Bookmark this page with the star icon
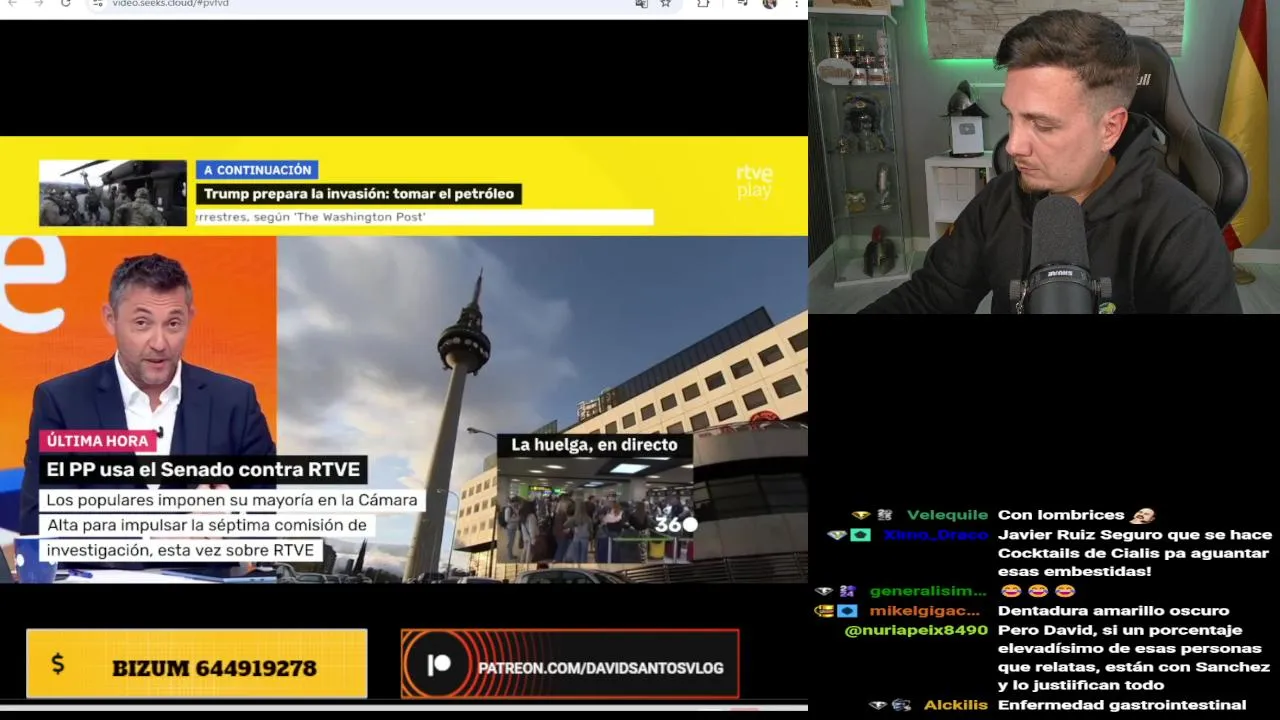Viewport: 1280px width, 720px height. click(x=665, y=3)
